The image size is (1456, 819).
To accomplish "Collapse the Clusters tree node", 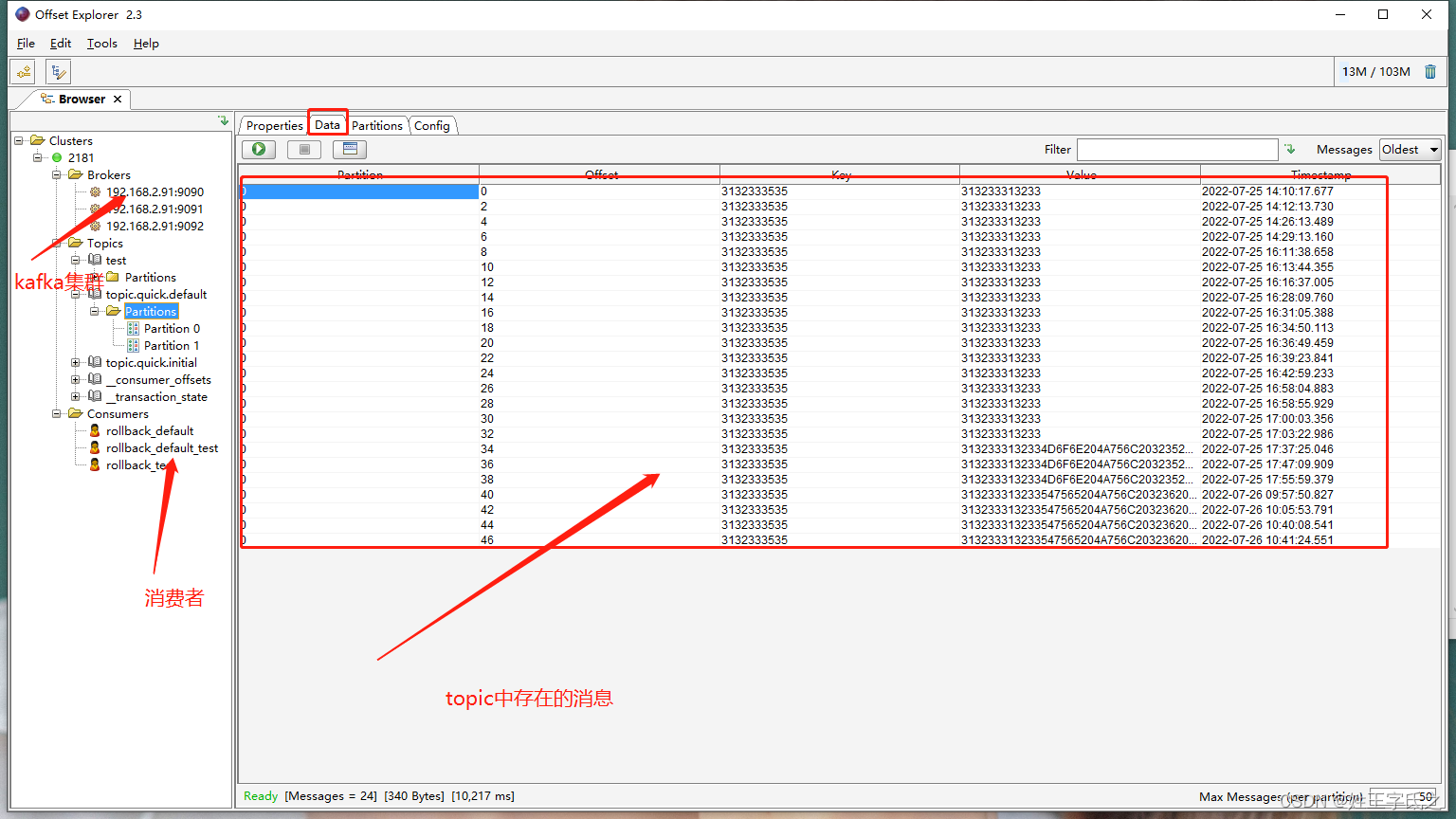I will click(x=18, y=140).
